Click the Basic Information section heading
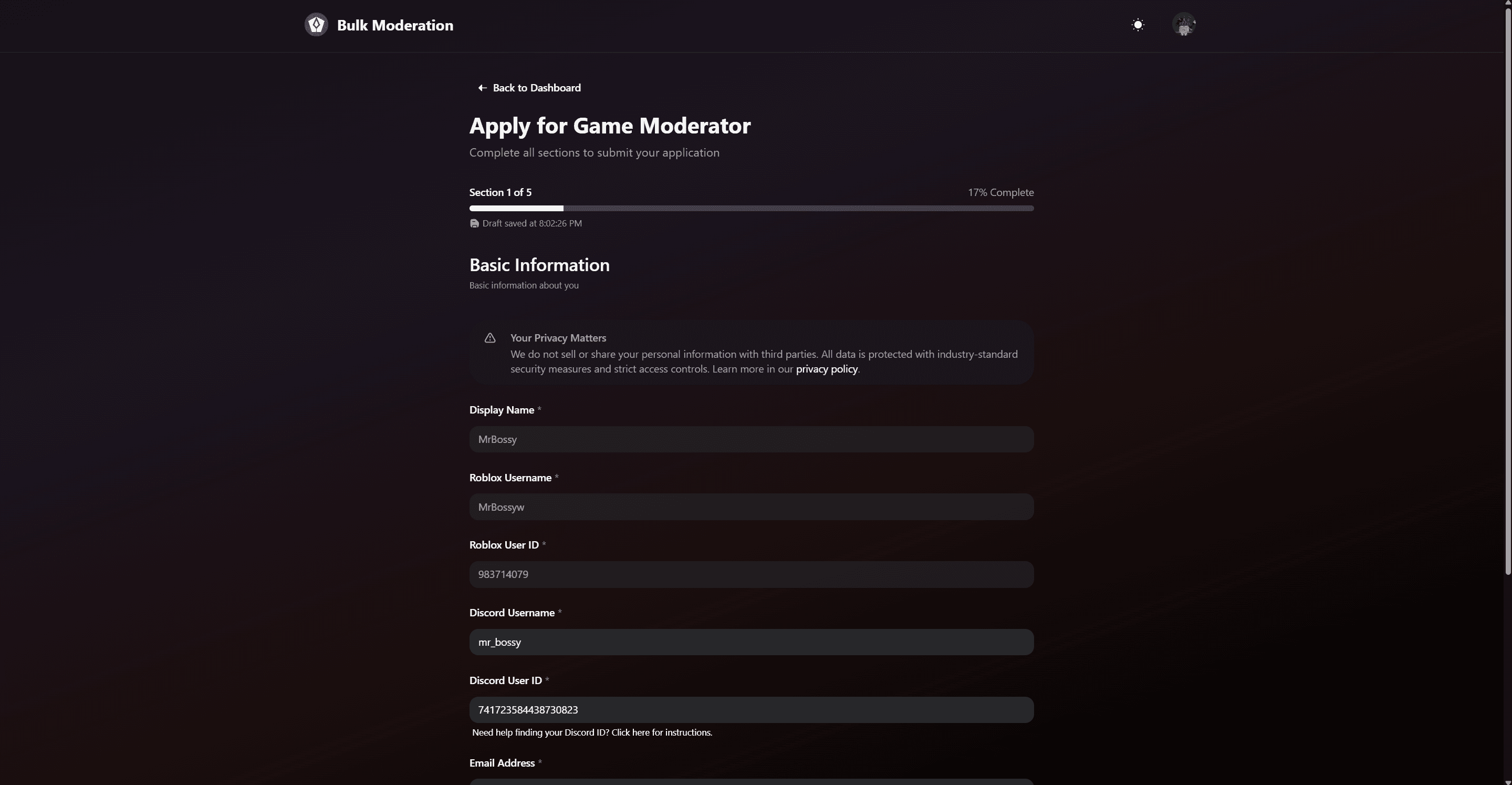This screenshot has height=785, width=1512. (x=539, y=264)
